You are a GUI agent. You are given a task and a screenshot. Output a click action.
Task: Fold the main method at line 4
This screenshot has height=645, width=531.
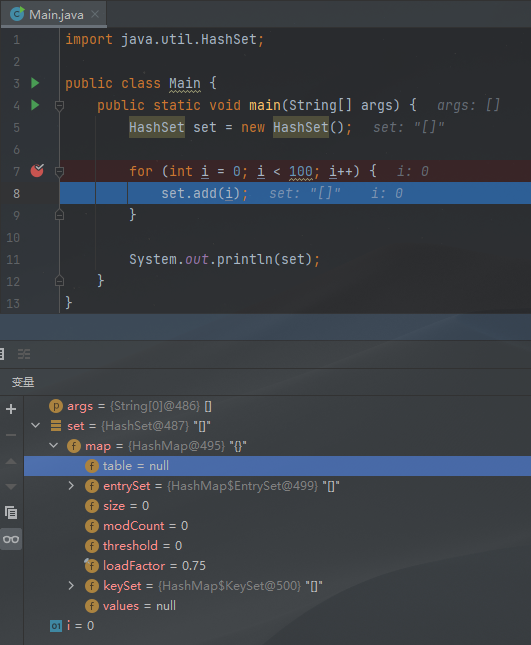pyautogui.click(x=59, y=106)
